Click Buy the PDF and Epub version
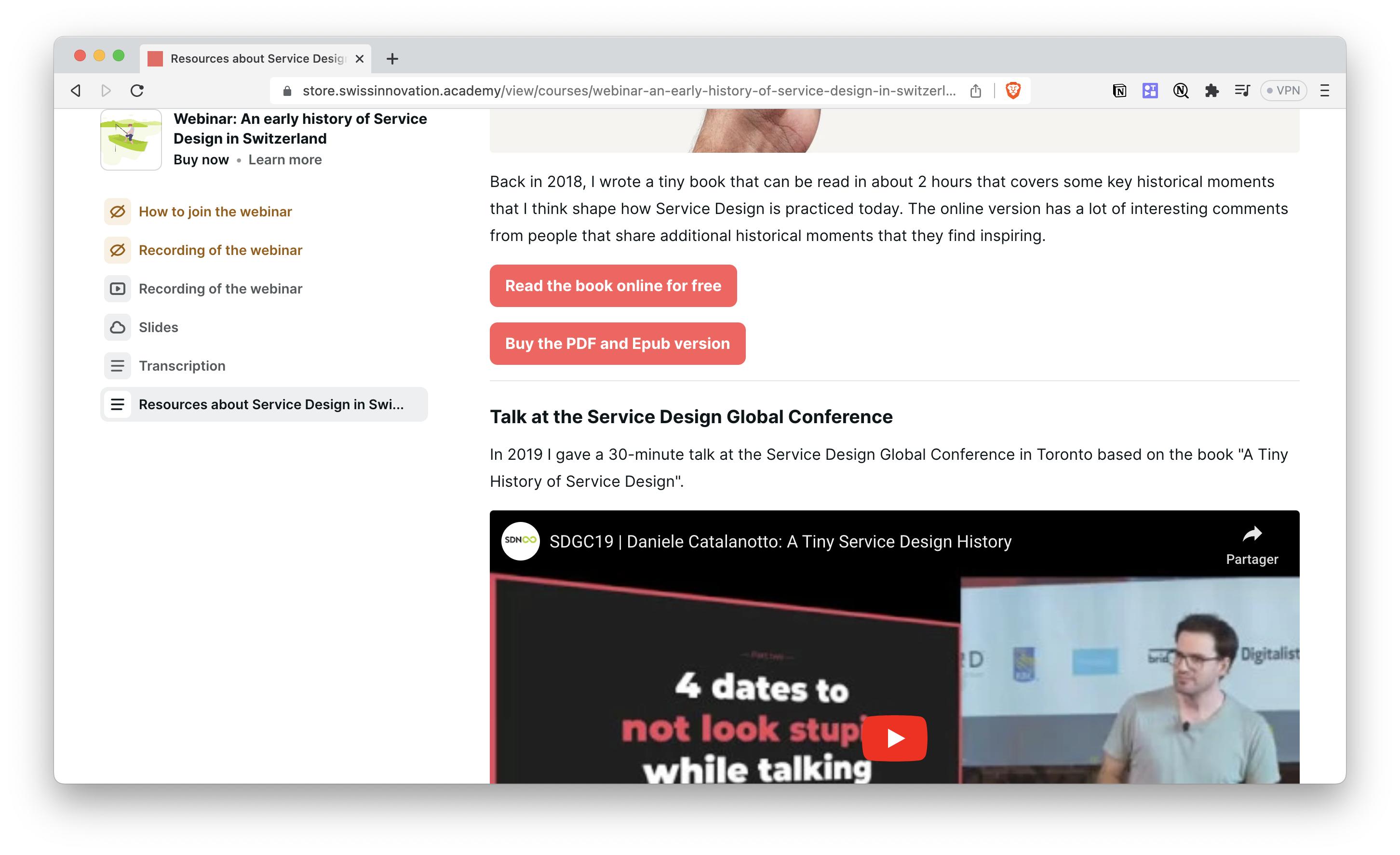The height and width of the screenshot is (855, 1400). pos(617,344)
